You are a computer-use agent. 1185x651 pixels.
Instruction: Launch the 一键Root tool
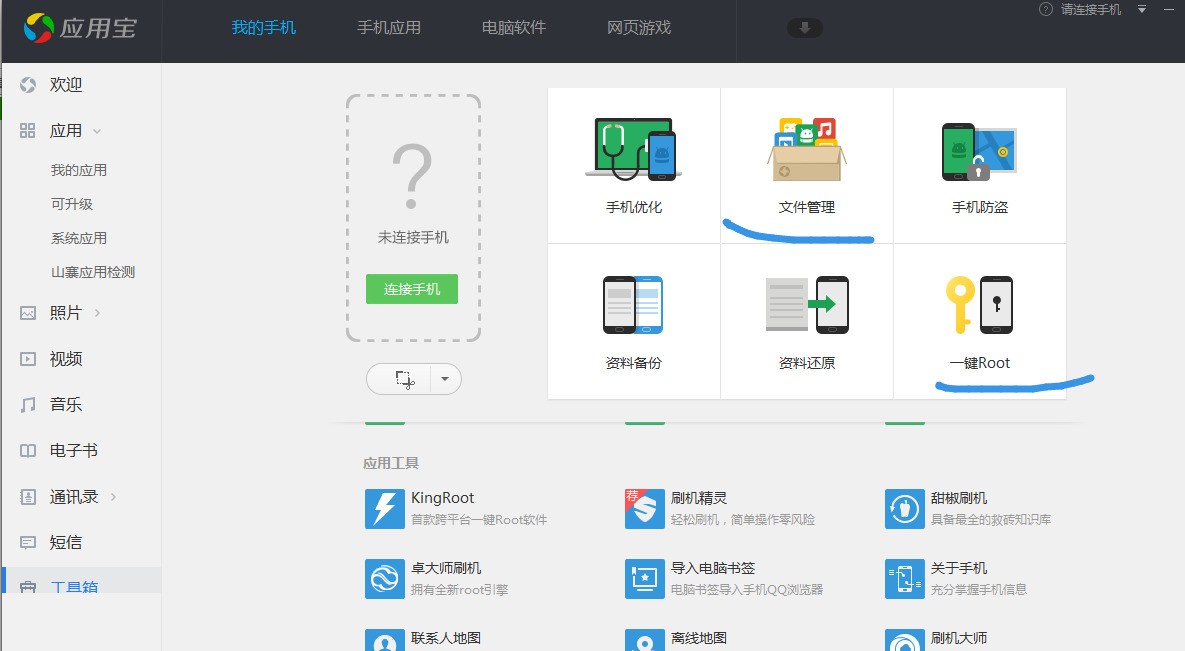click(x=979, y=321)
